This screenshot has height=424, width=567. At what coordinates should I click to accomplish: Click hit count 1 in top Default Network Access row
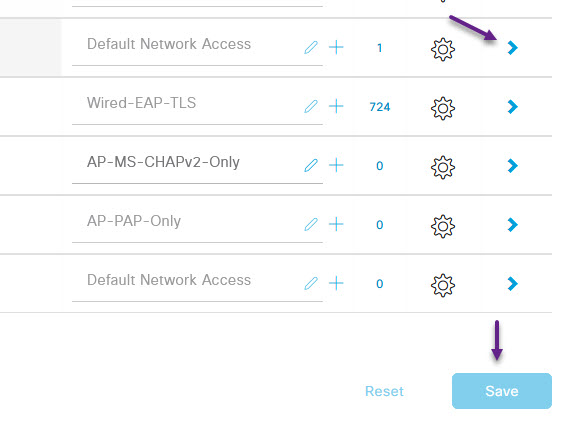(379, 48)
